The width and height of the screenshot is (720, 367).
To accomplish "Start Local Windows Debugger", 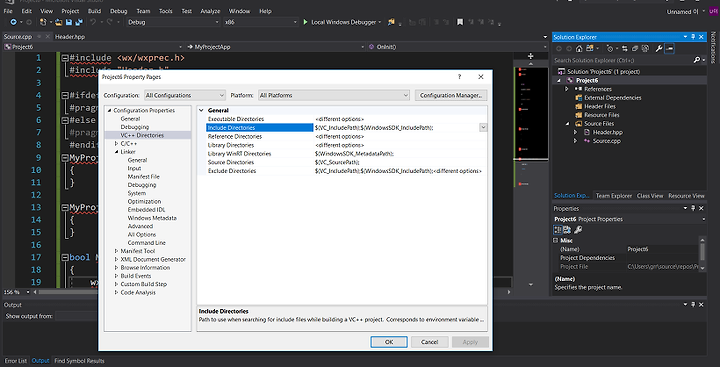I will pyautogui.click(x=342, y=22).
